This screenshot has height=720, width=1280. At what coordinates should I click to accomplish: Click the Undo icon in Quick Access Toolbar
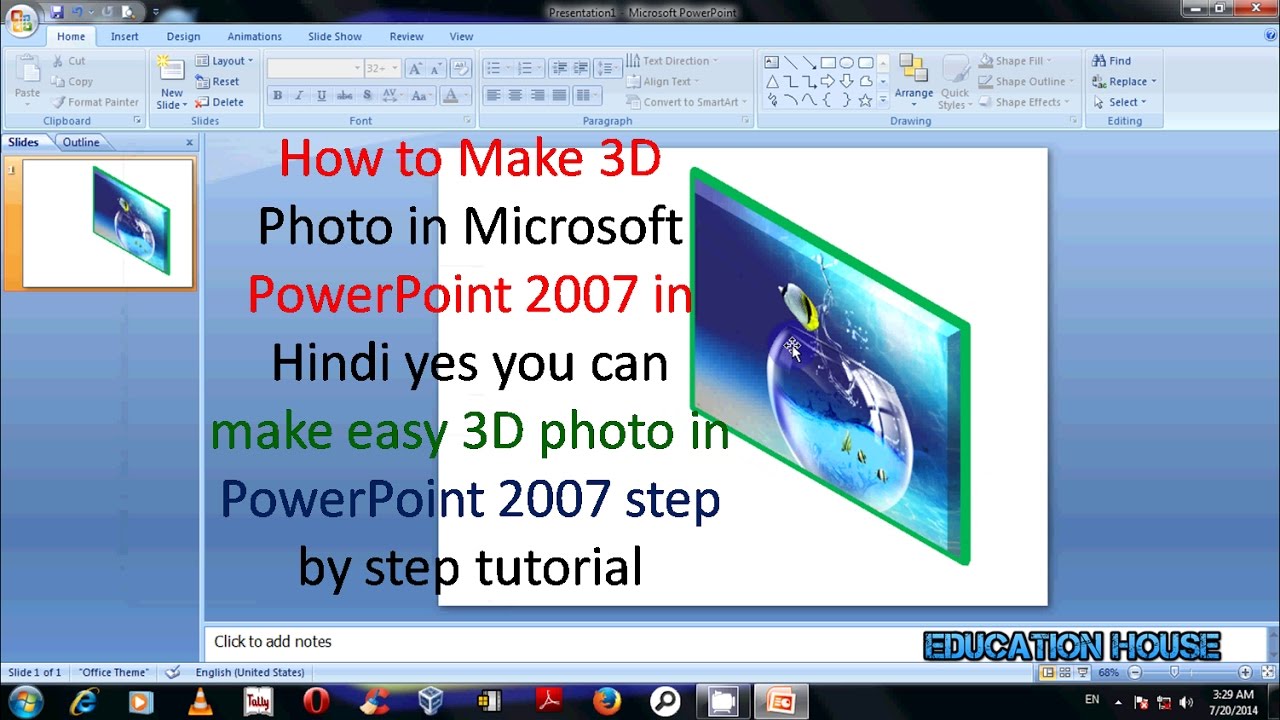click(x=77, y=12)
